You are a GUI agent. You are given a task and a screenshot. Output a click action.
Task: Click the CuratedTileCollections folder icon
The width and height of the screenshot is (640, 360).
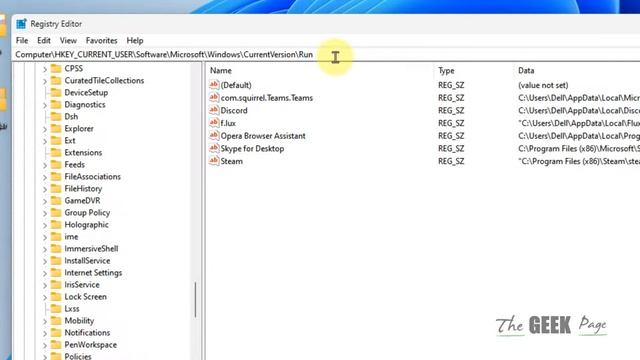click(x=56, y=80)
